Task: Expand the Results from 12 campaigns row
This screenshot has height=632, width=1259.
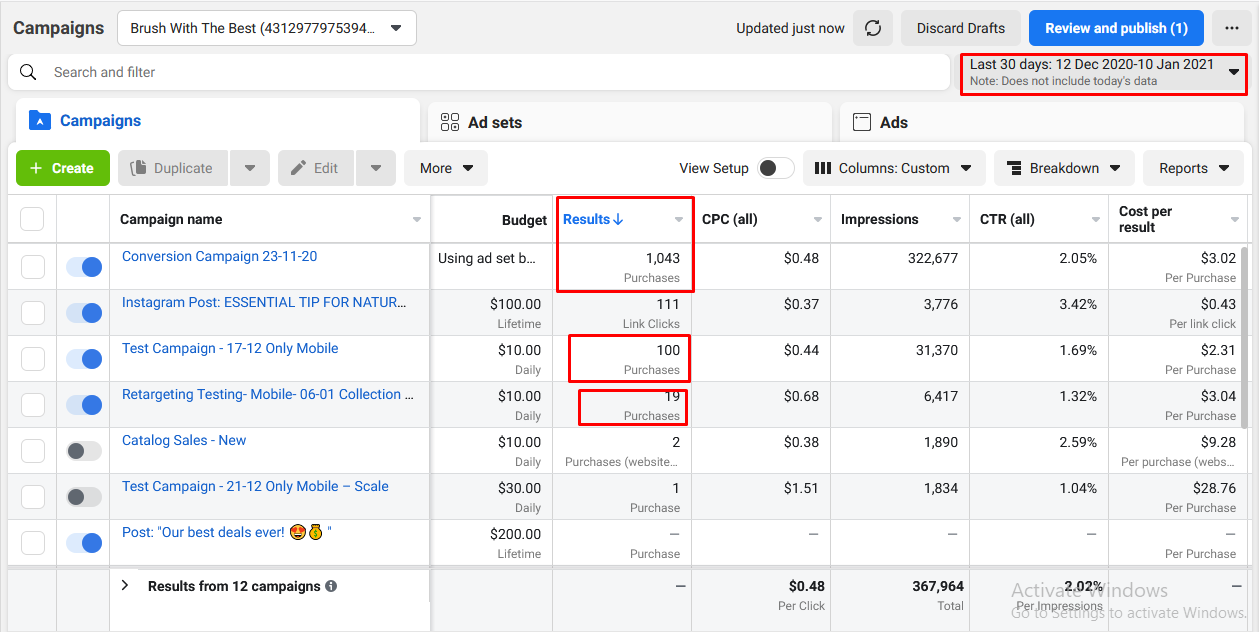Action: (125, 586)
